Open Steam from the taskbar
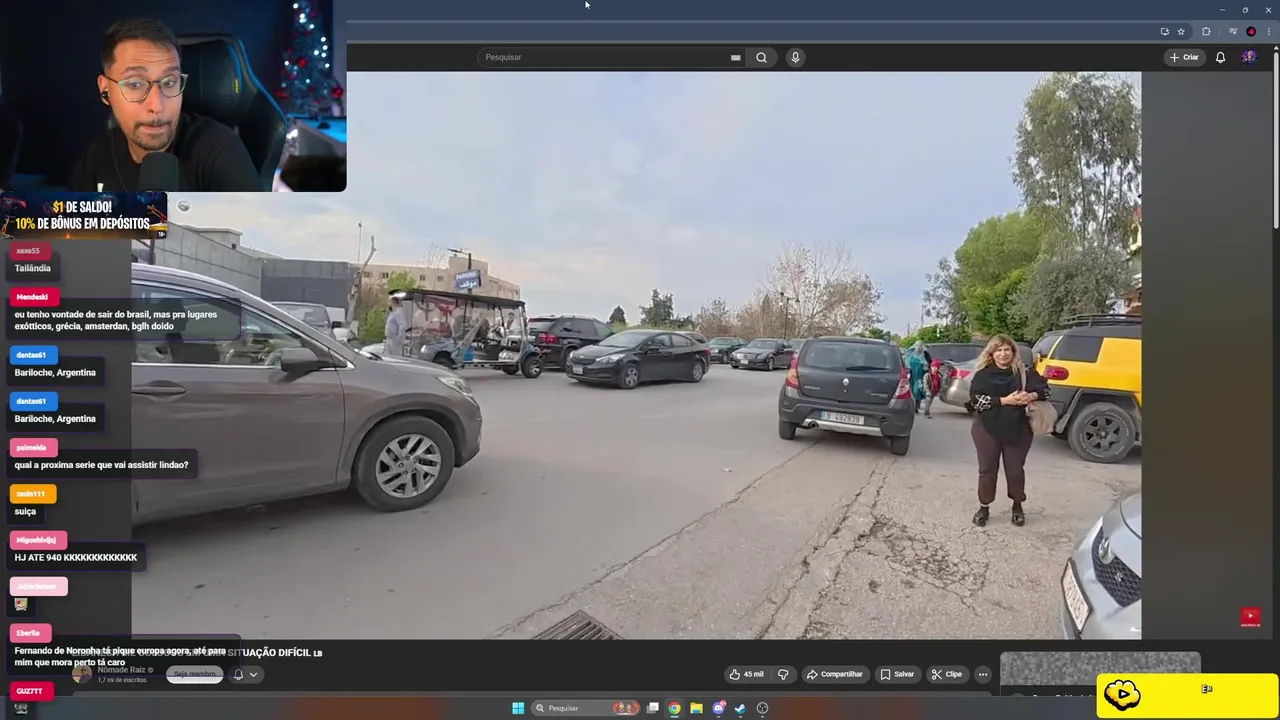This screenshot has width=1280, height=720. [740, 708]
